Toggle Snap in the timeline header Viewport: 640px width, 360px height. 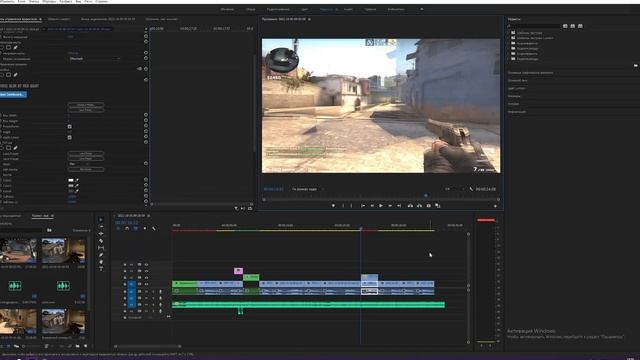(x=127, y=229)
